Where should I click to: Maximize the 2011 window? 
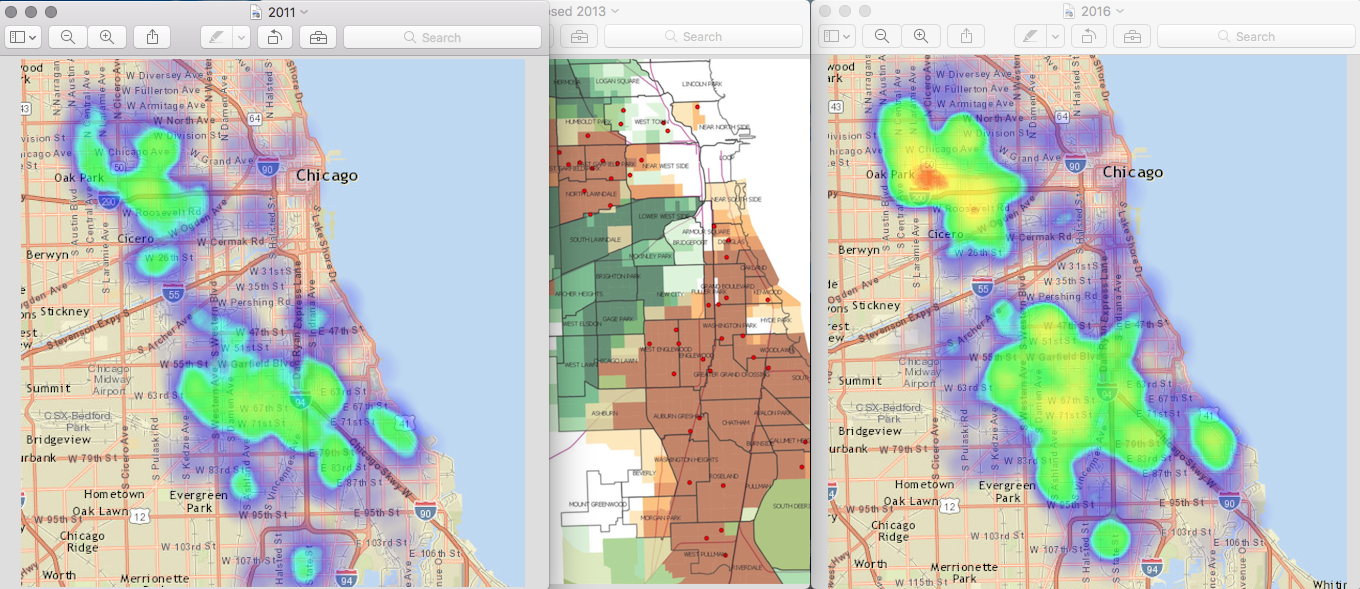point(51,12)
